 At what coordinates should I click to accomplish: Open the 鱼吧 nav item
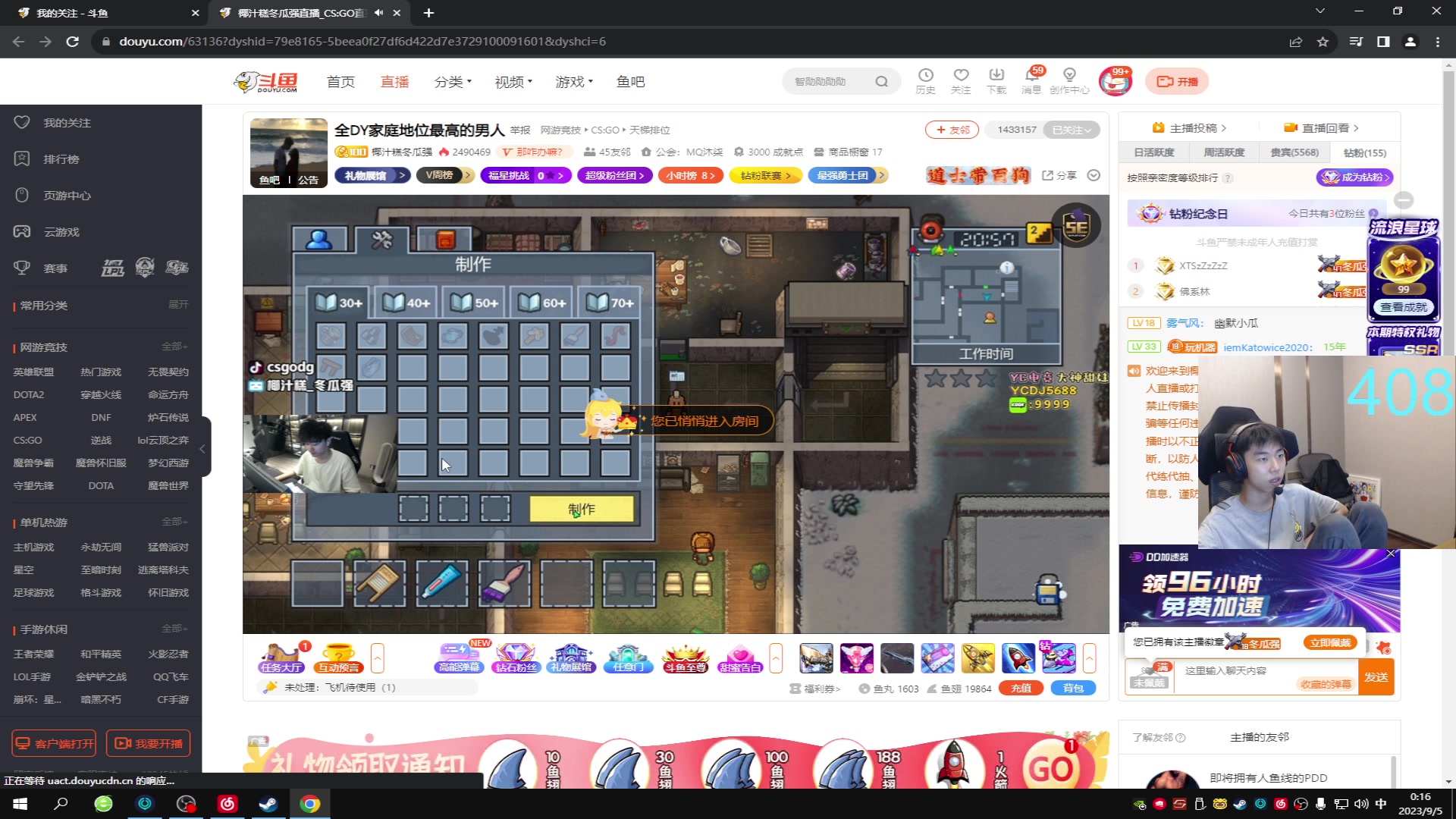point(630,82)
